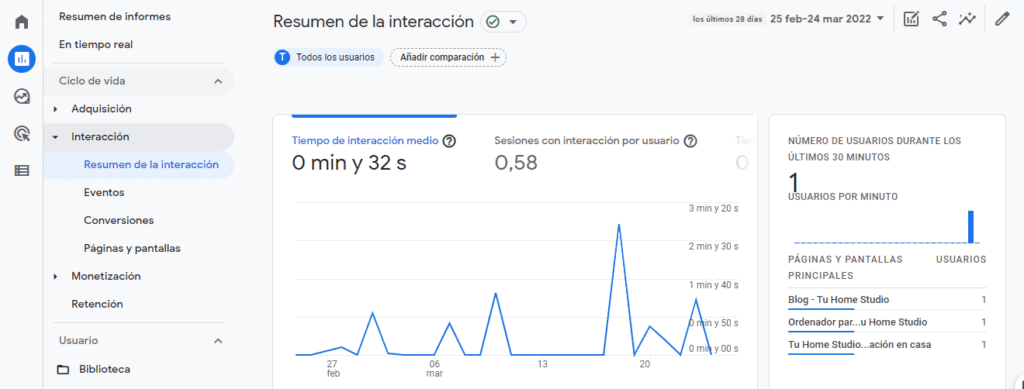Open the Configure table icon in left rail
Image resolution: width=1024 pixels, height=389 pixels.
click(22, 171)
